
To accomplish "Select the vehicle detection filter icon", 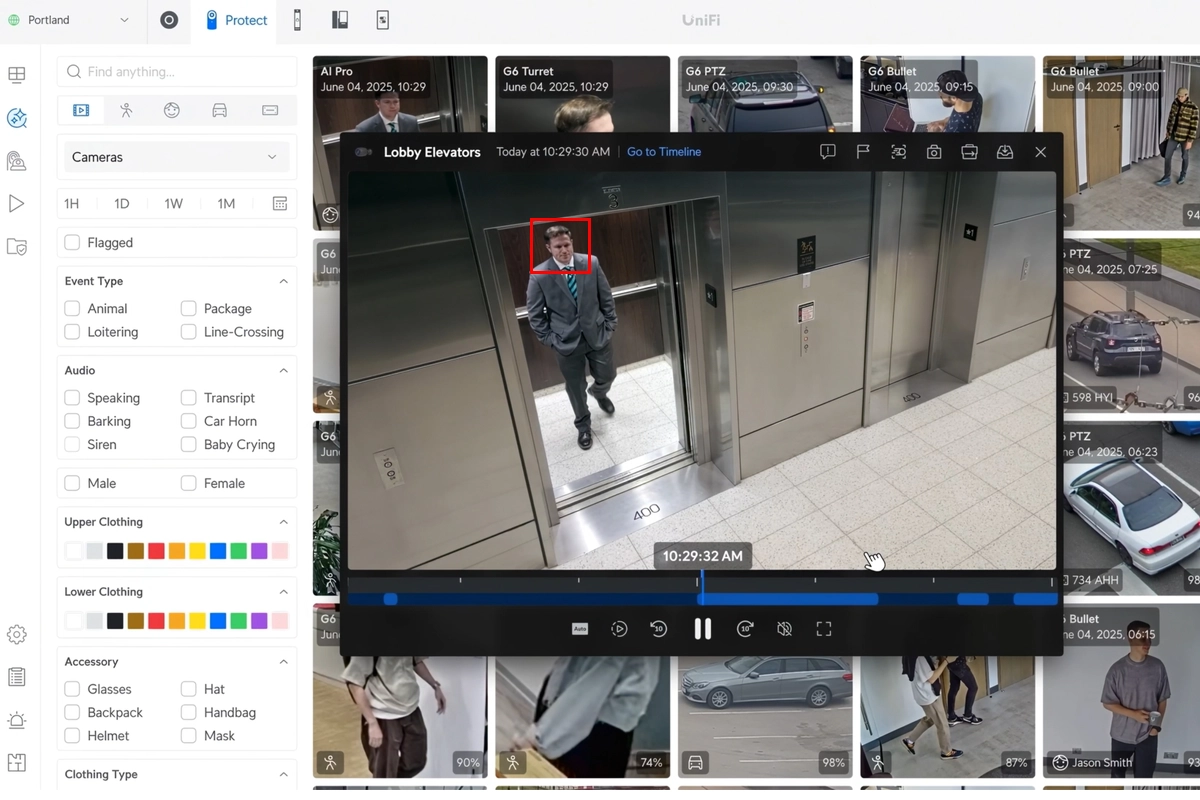I will (219, 111).
